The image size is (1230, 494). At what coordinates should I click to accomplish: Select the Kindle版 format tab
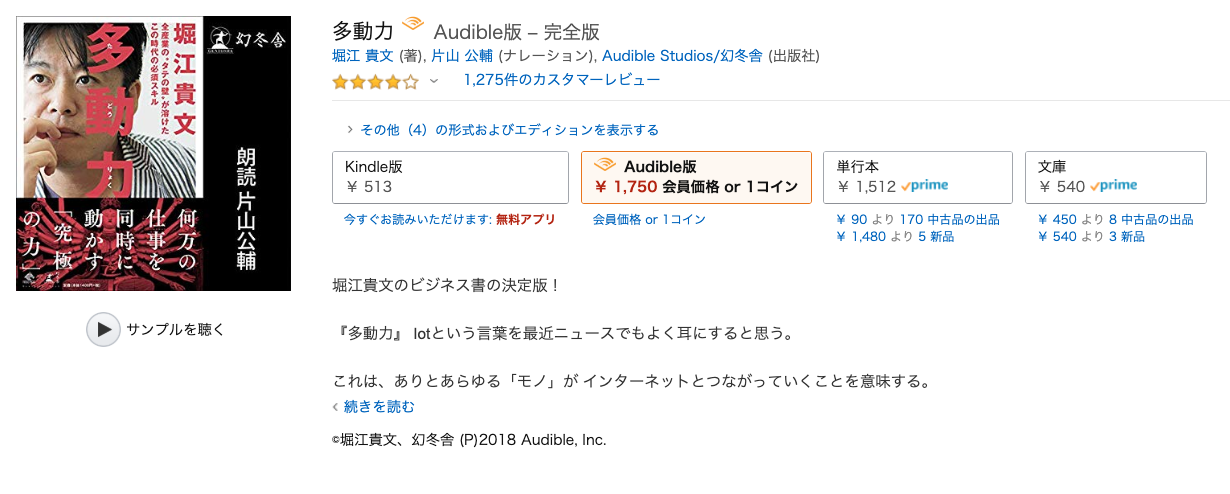click(450, 177)
